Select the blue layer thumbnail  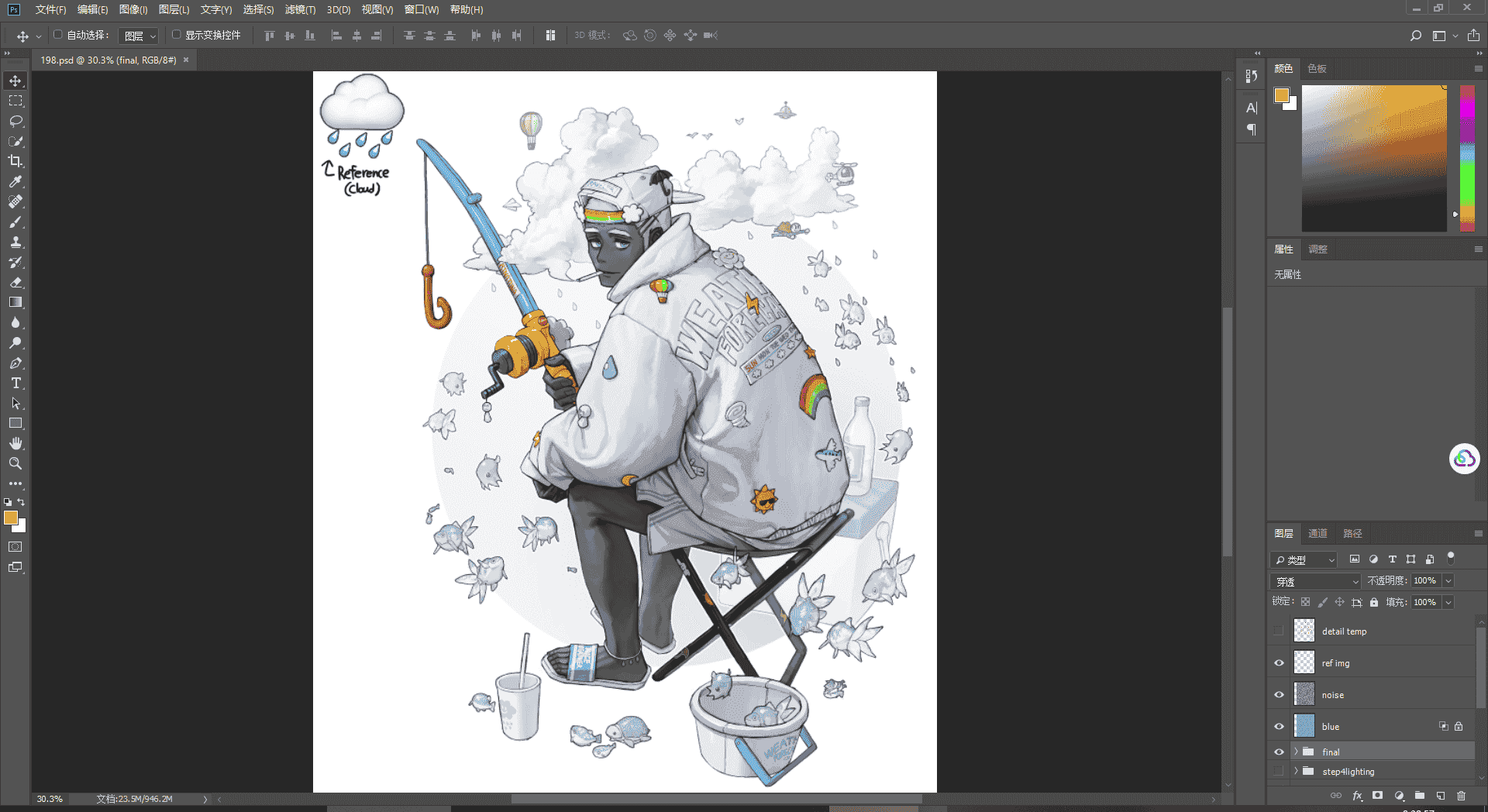tap(1304, 726)
